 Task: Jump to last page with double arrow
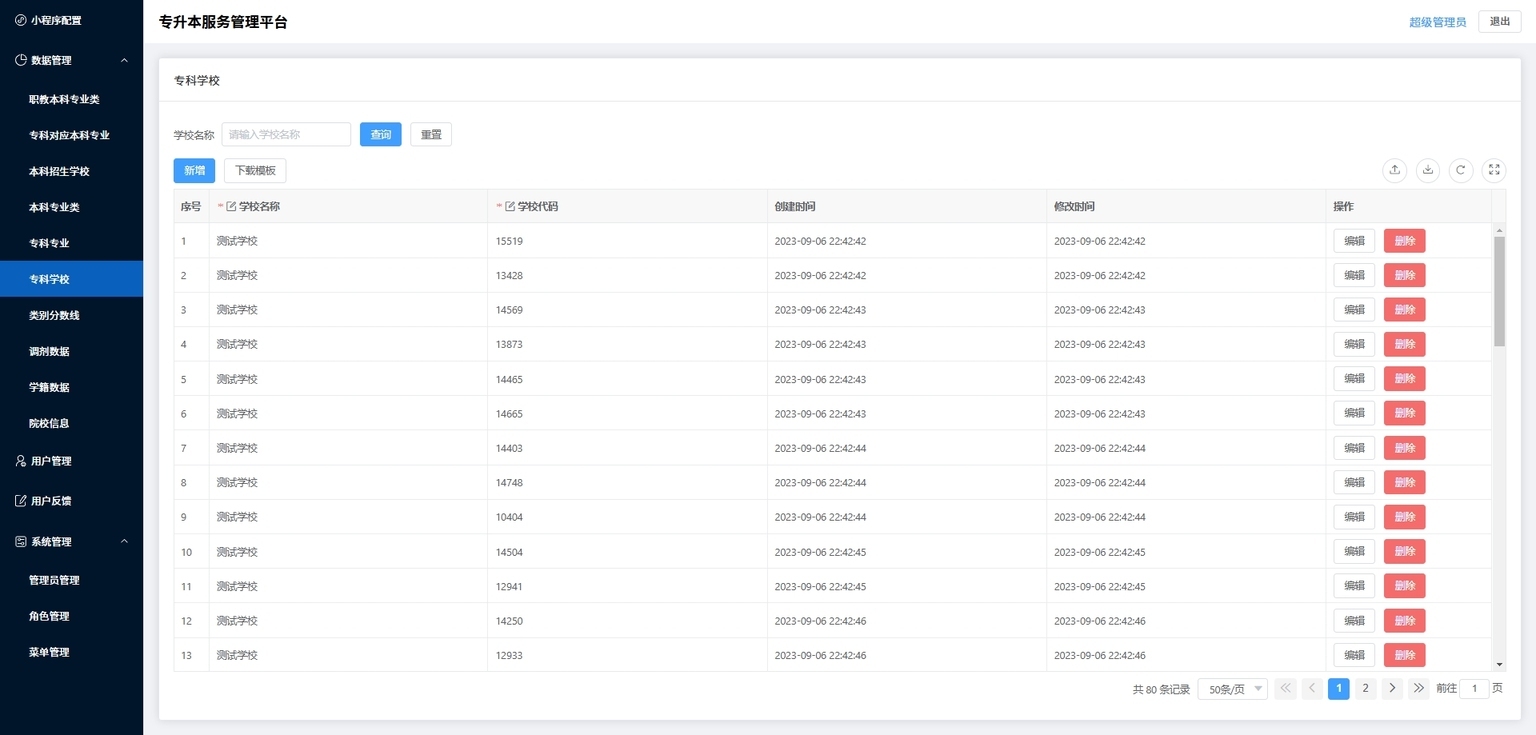click(x=1418, y=688)
